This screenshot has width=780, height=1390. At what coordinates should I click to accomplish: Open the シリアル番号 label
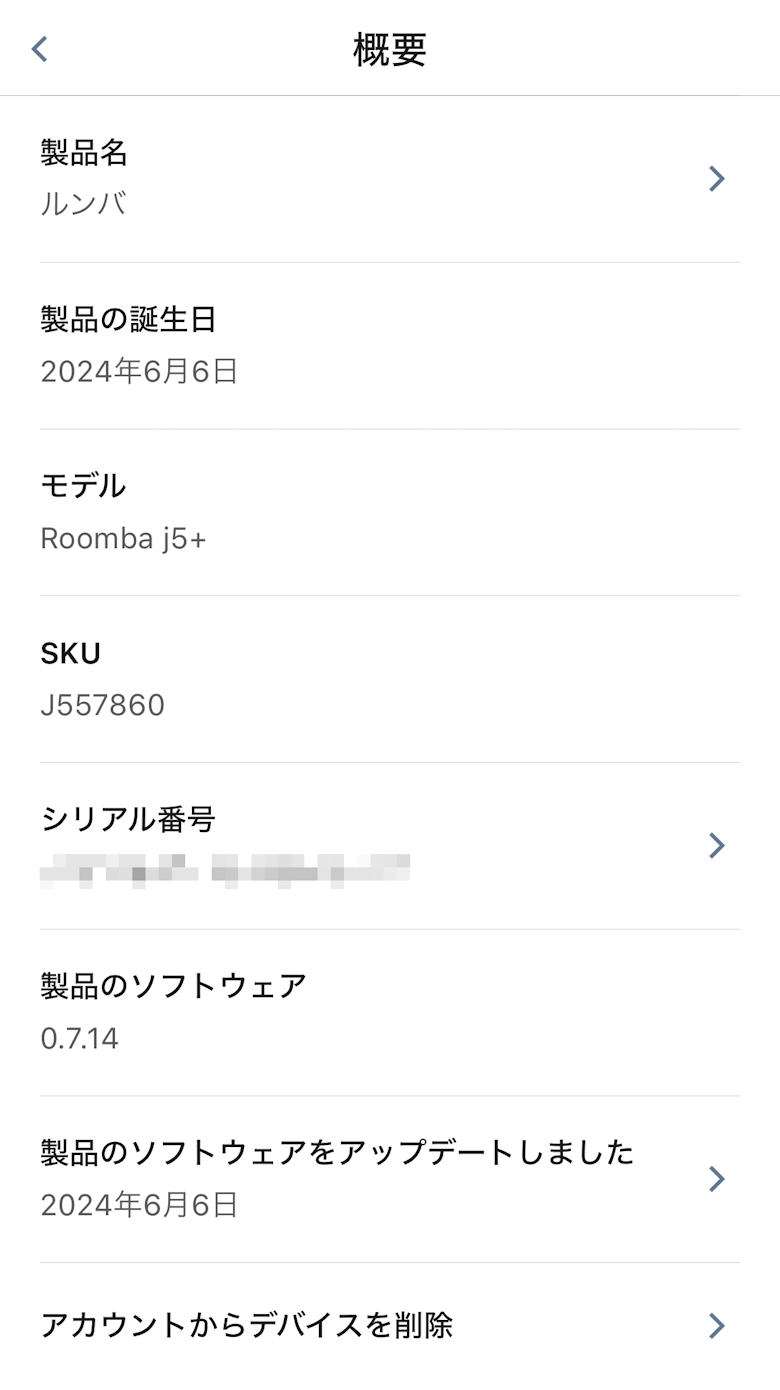(x=128, y=820)
